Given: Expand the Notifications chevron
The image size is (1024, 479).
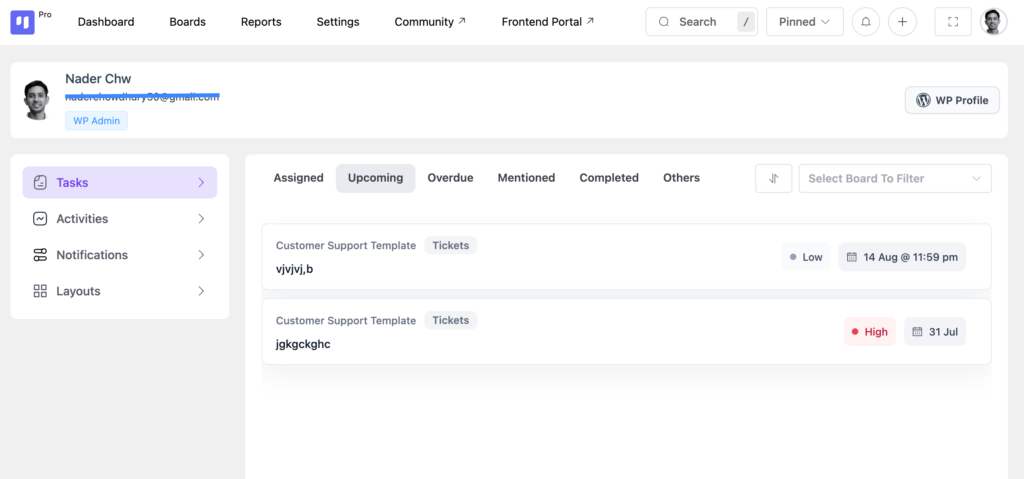Looking at the screenshot, I should 201,255.
